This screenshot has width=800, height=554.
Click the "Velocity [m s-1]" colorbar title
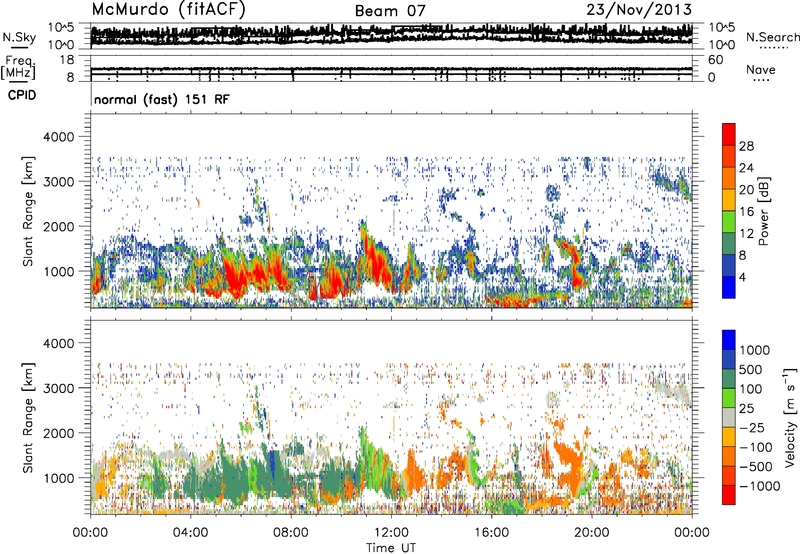click(x=790, y=417)
